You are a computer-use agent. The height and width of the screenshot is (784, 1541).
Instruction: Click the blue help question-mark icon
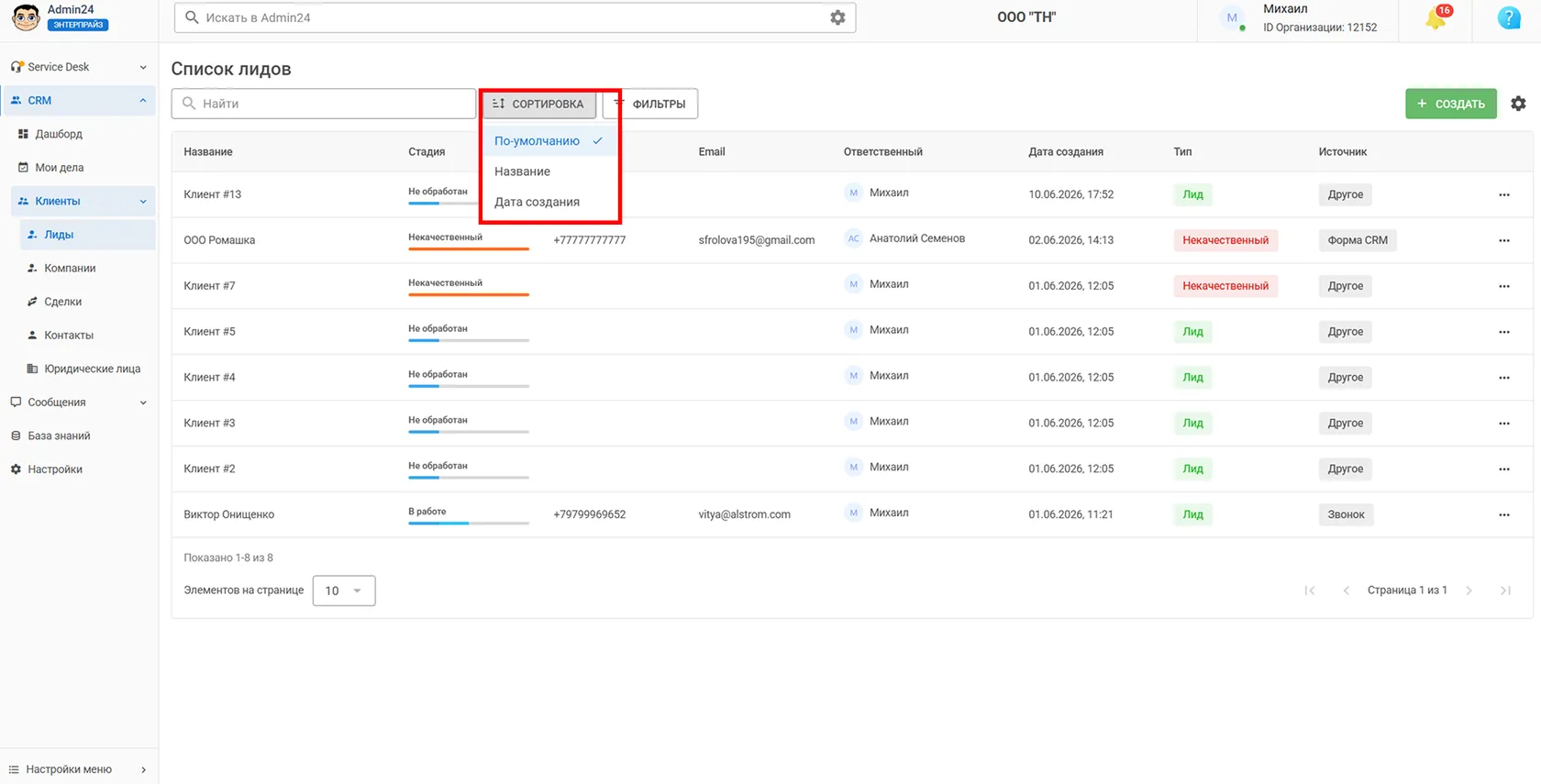tap(1509, 17)
